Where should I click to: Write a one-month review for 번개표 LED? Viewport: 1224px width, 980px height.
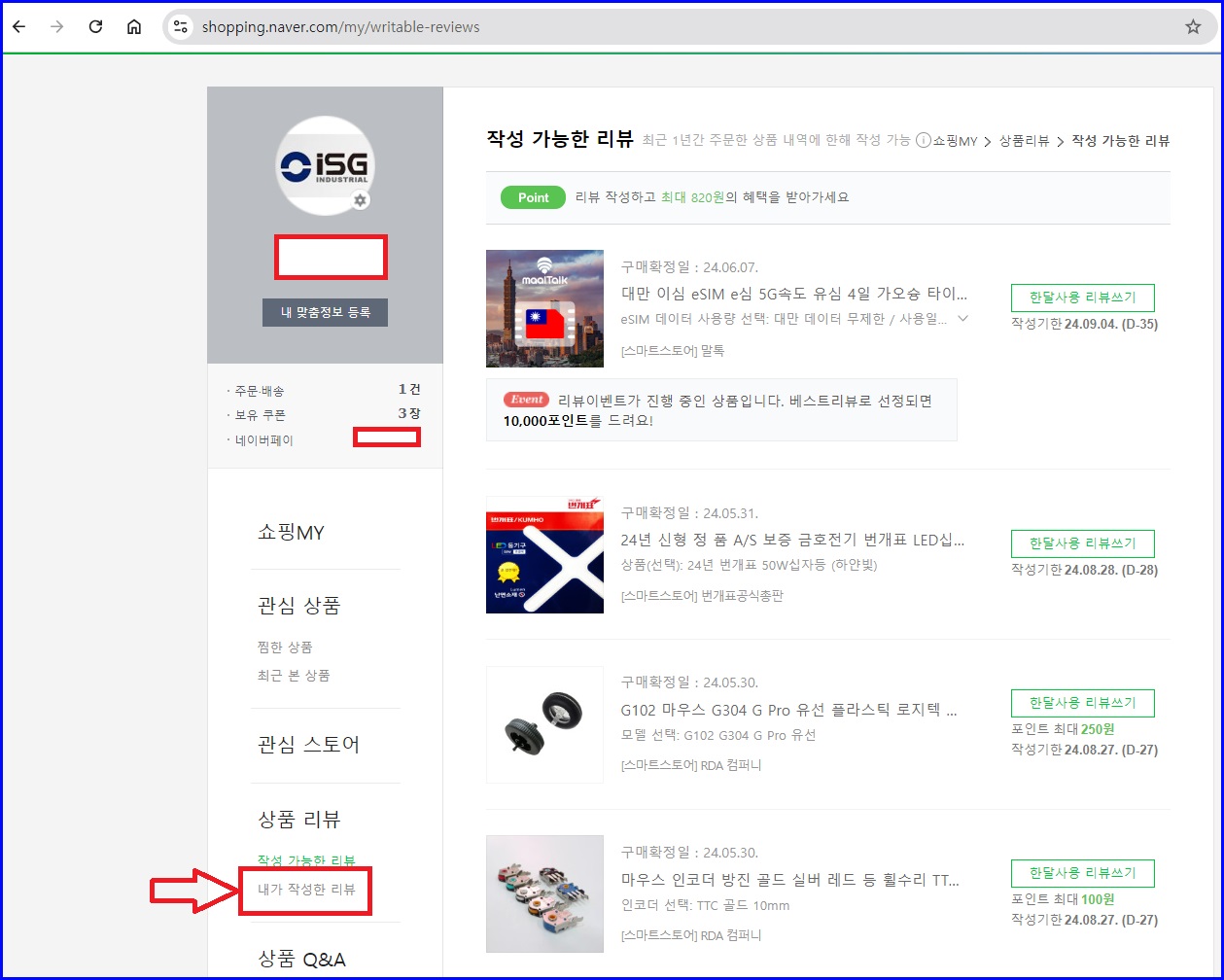[1083, 543]
